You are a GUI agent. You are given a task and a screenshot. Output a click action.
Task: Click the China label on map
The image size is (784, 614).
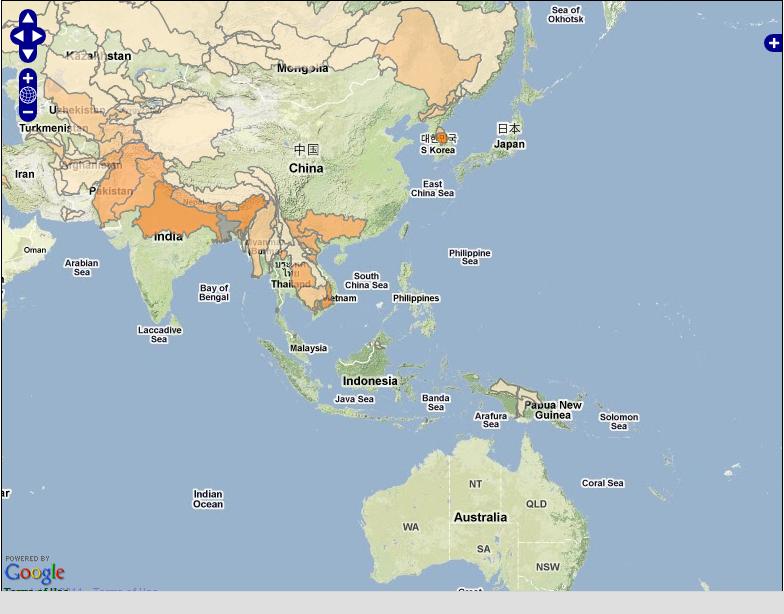pyautogui.click(x=306, y=168)
